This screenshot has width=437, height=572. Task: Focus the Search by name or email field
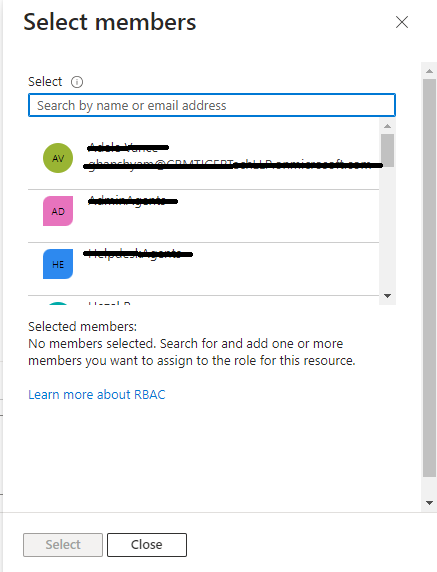(x=212, y=105)
